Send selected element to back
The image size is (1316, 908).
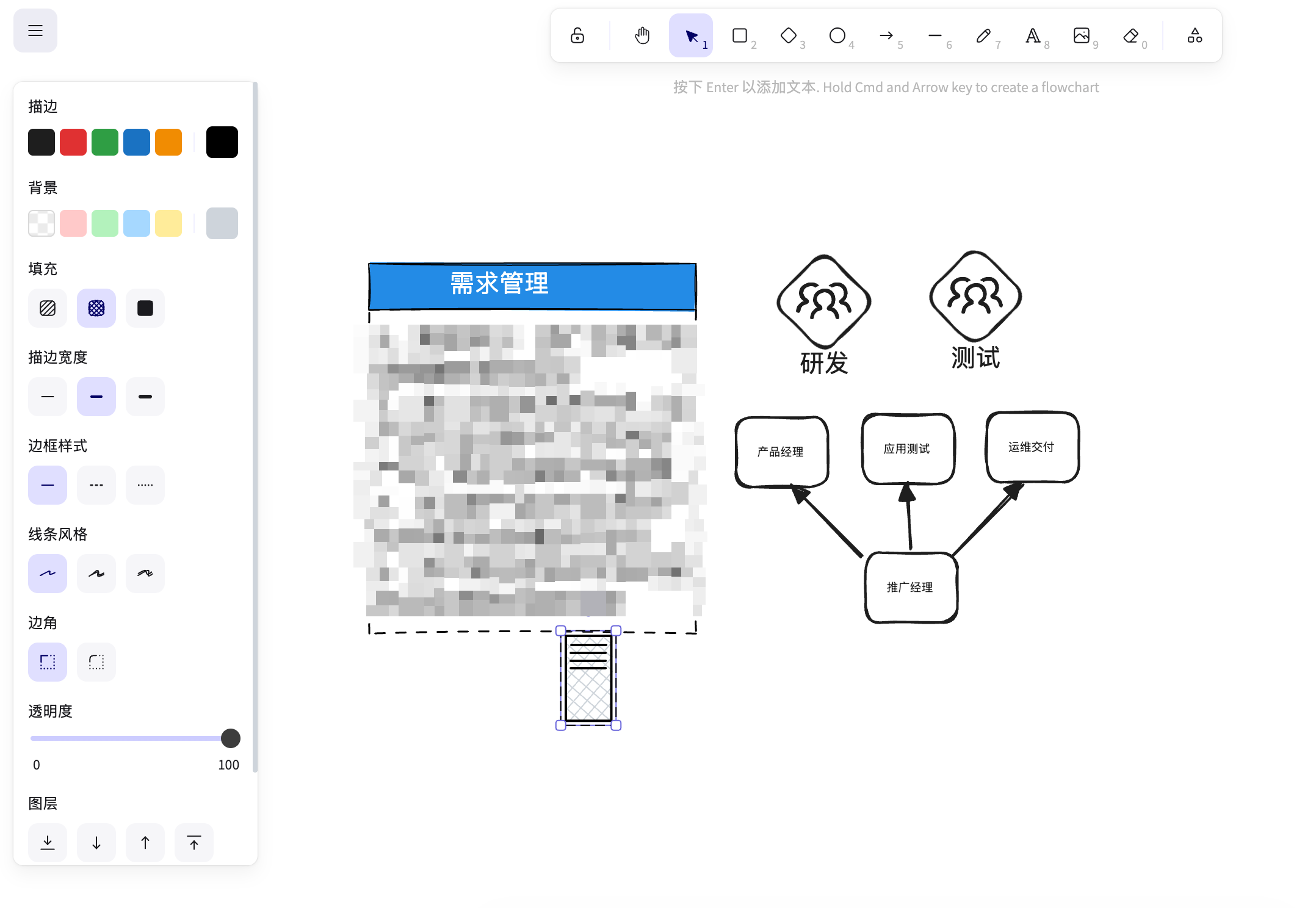(x=48, y=843)
